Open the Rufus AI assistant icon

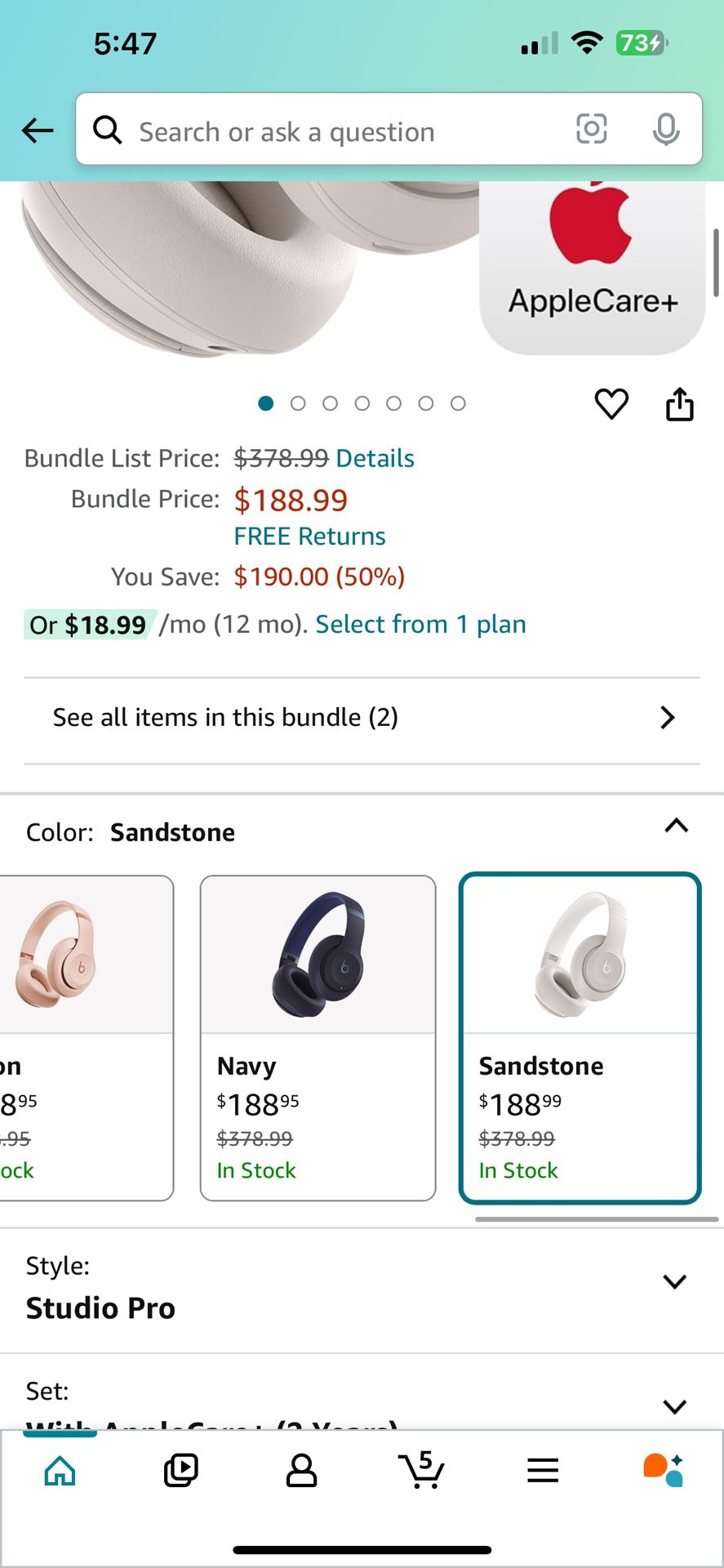(x=663, y=1470)
